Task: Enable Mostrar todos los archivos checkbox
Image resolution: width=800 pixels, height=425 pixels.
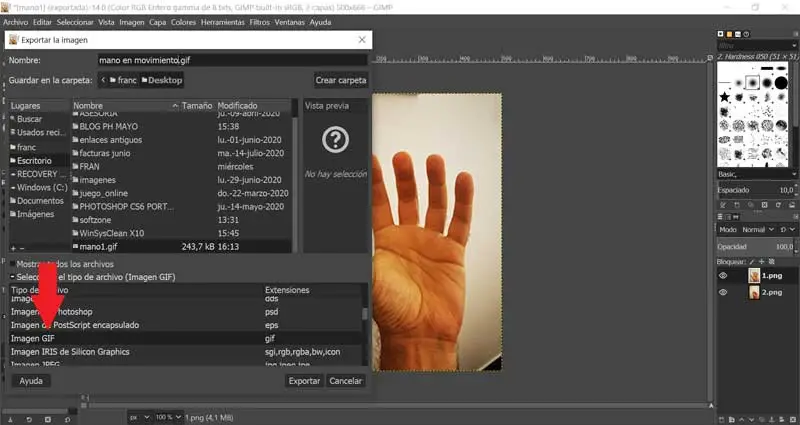Action: [12, 264]
